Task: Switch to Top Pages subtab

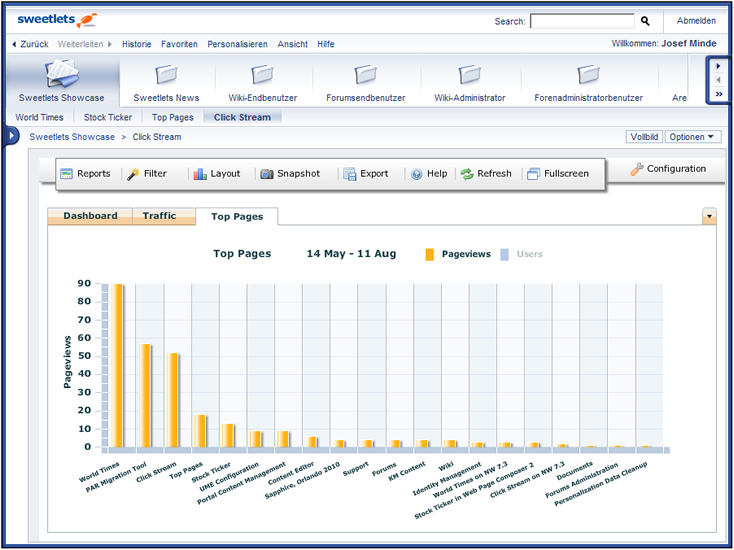Action: pyautogui.click(x=173, y=117)
